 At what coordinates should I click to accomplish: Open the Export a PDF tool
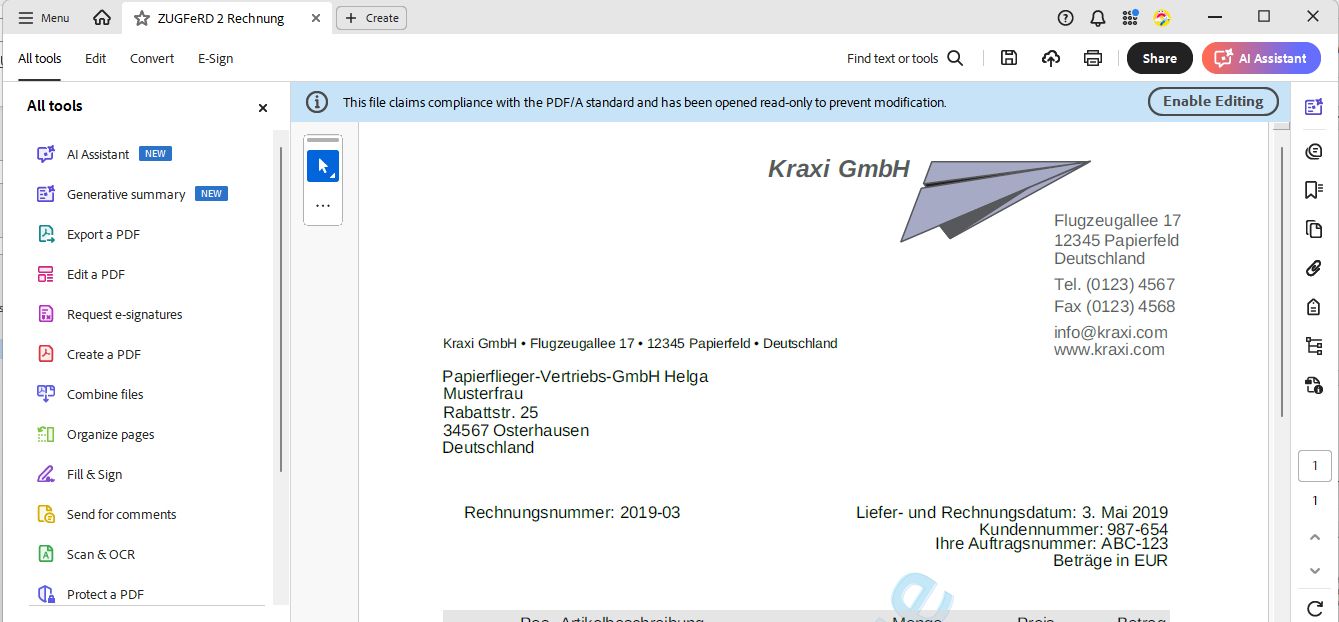103,234
